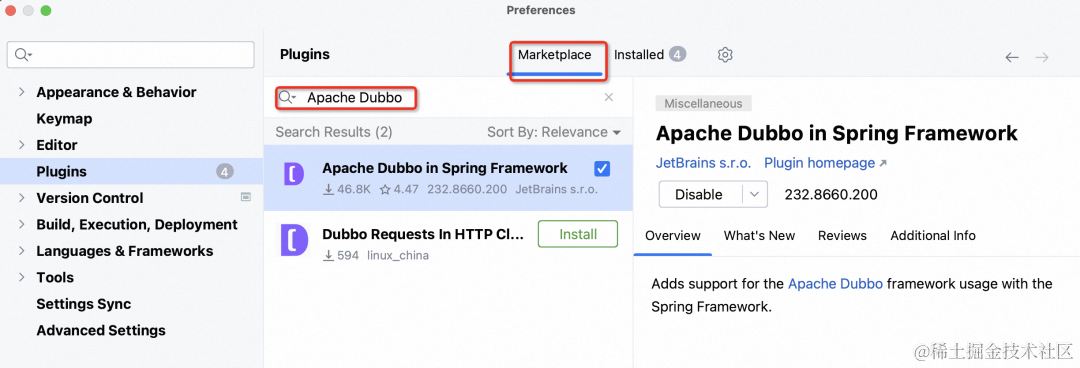1080x368 pixels.
Task: Select Settings Sync in the sidebar
Action: click(83, 304)
